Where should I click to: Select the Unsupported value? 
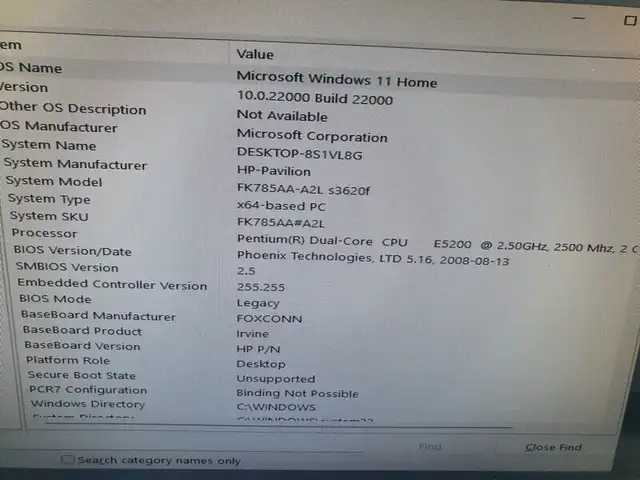[x=276, y=379]
